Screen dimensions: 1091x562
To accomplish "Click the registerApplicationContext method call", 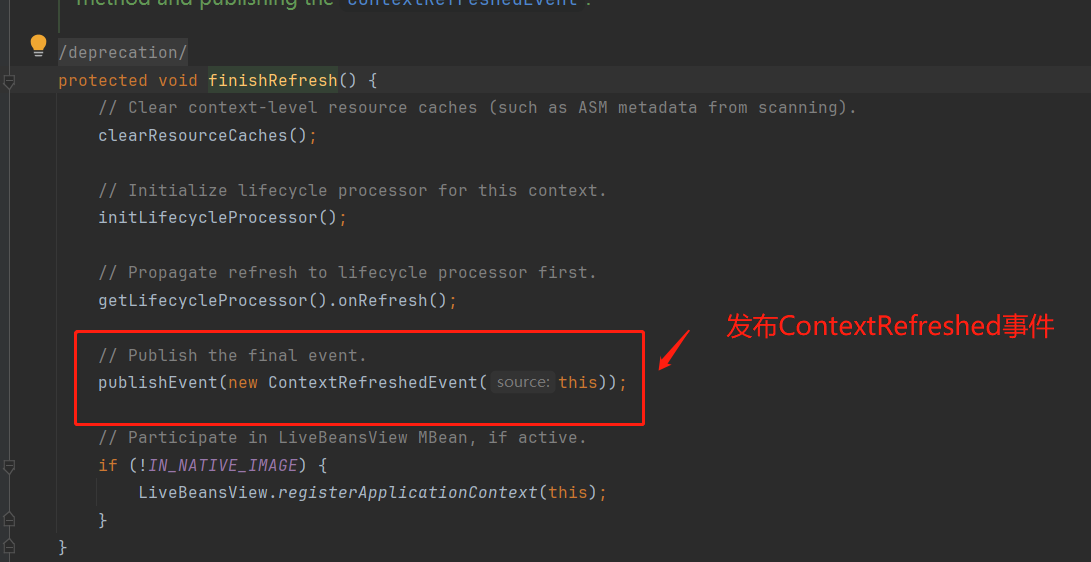I will 407,492.
